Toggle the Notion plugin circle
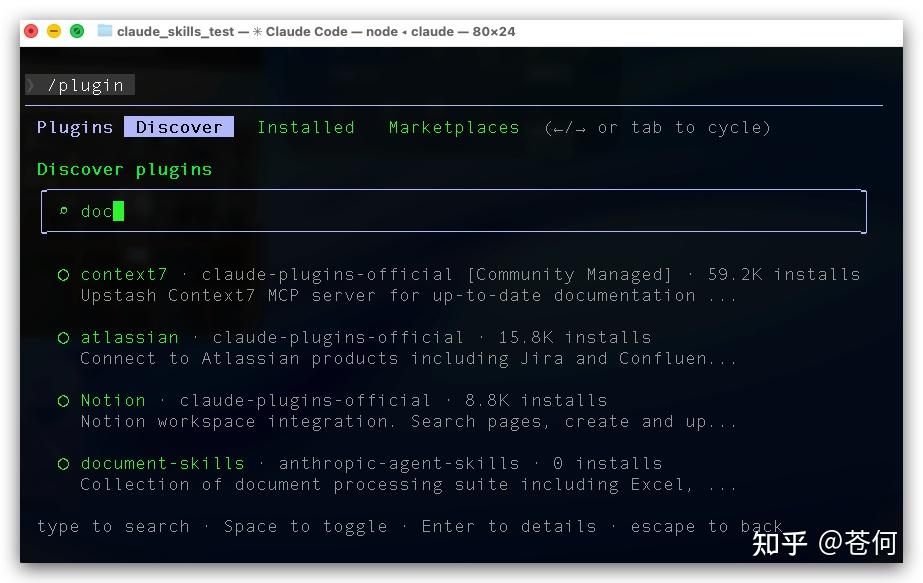Screen dimensions: 923x583 click(x=64, y=401)
